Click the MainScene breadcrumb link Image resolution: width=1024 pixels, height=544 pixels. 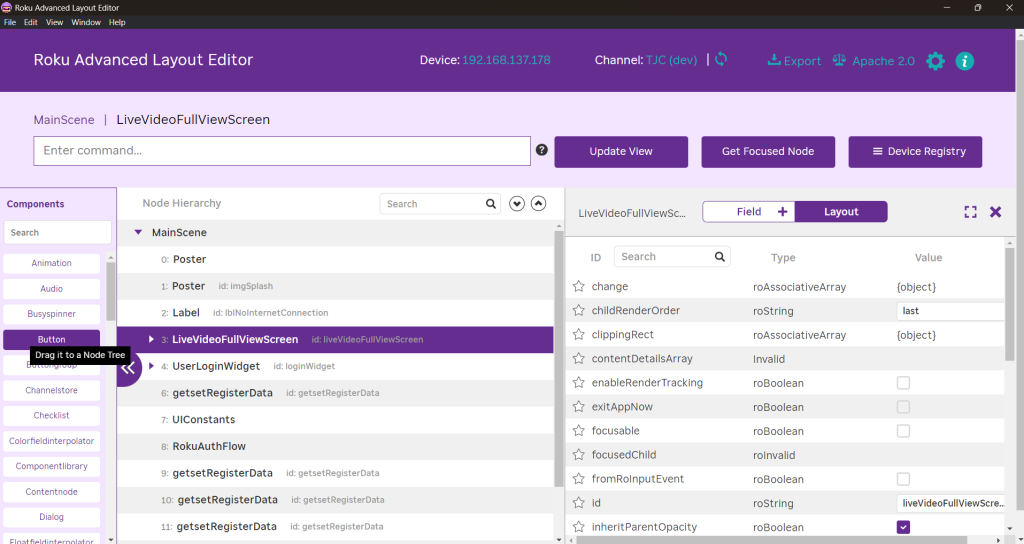point(64,120)
